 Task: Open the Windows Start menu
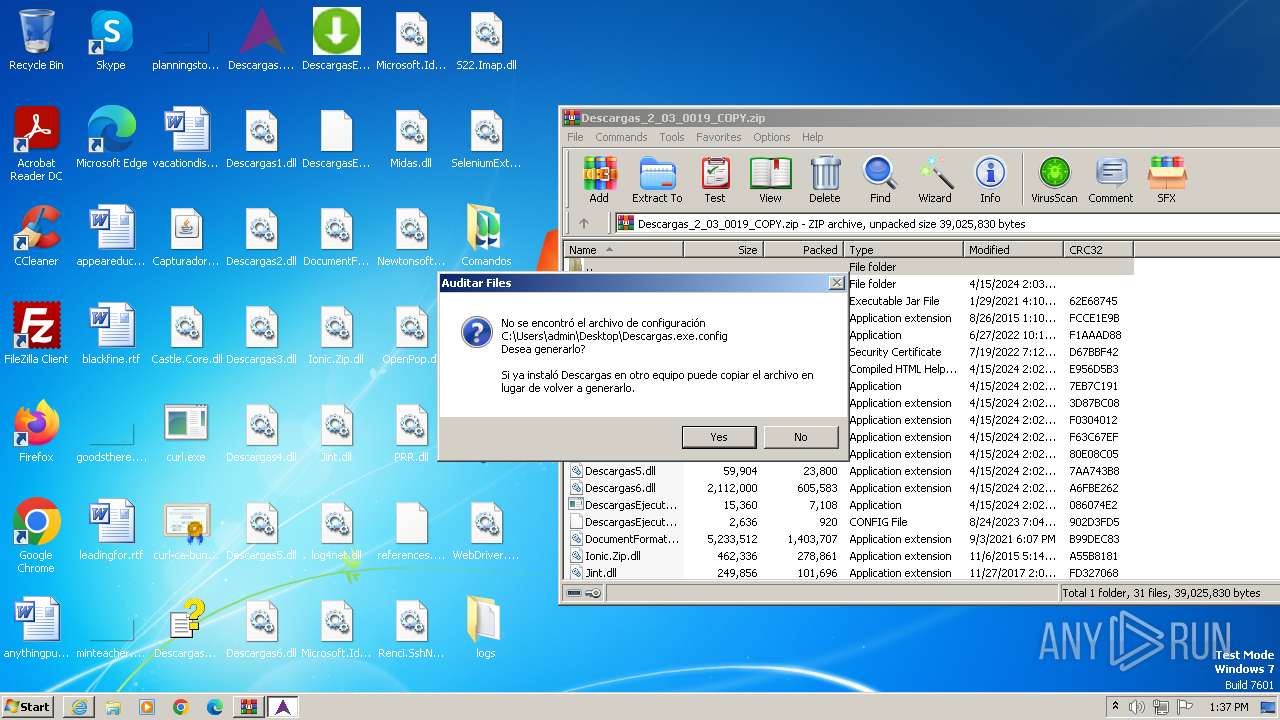point(27,706)
